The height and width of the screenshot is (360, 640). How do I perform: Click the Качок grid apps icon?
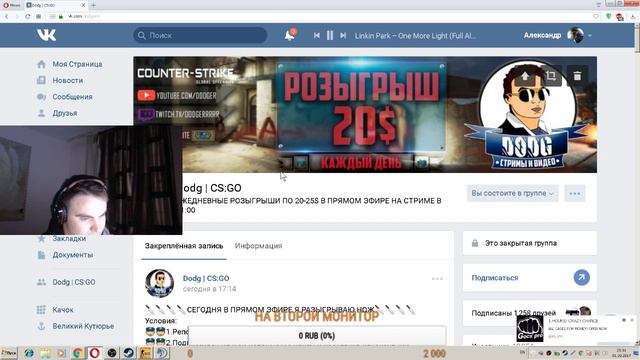click(41, 310)
